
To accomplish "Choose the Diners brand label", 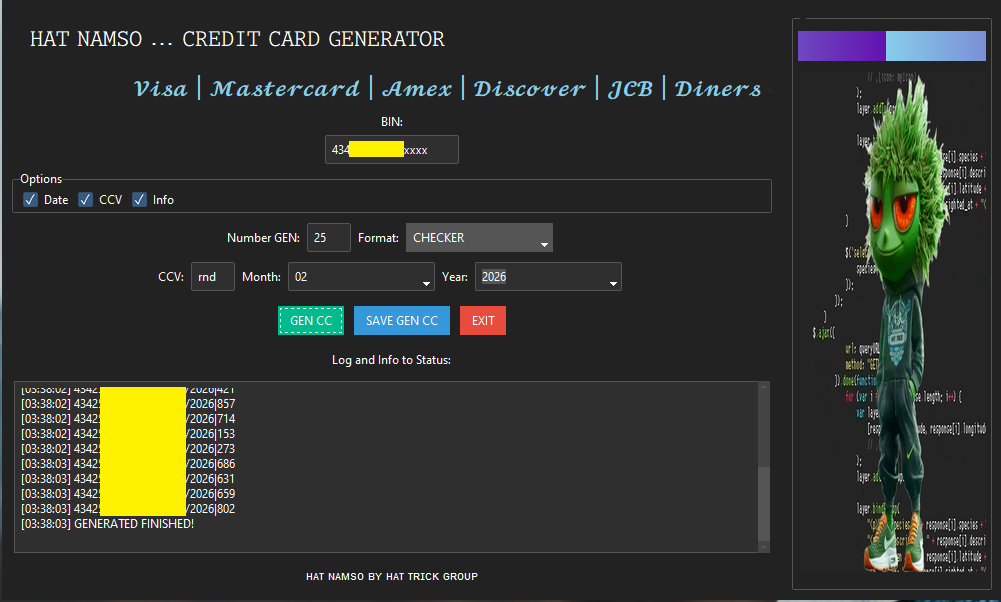I will click(718, 89).
